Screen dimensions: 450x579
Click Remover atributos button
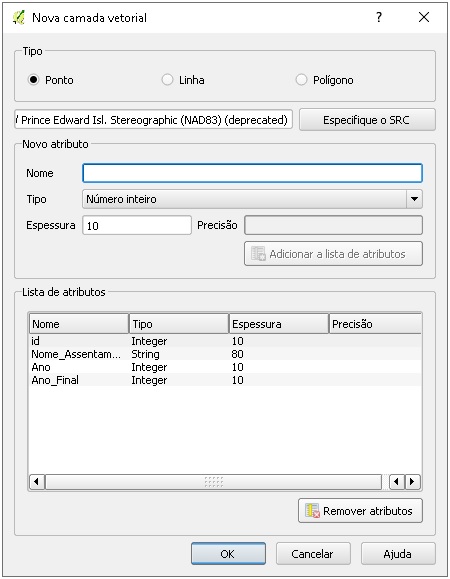click(x=360, y=511)
